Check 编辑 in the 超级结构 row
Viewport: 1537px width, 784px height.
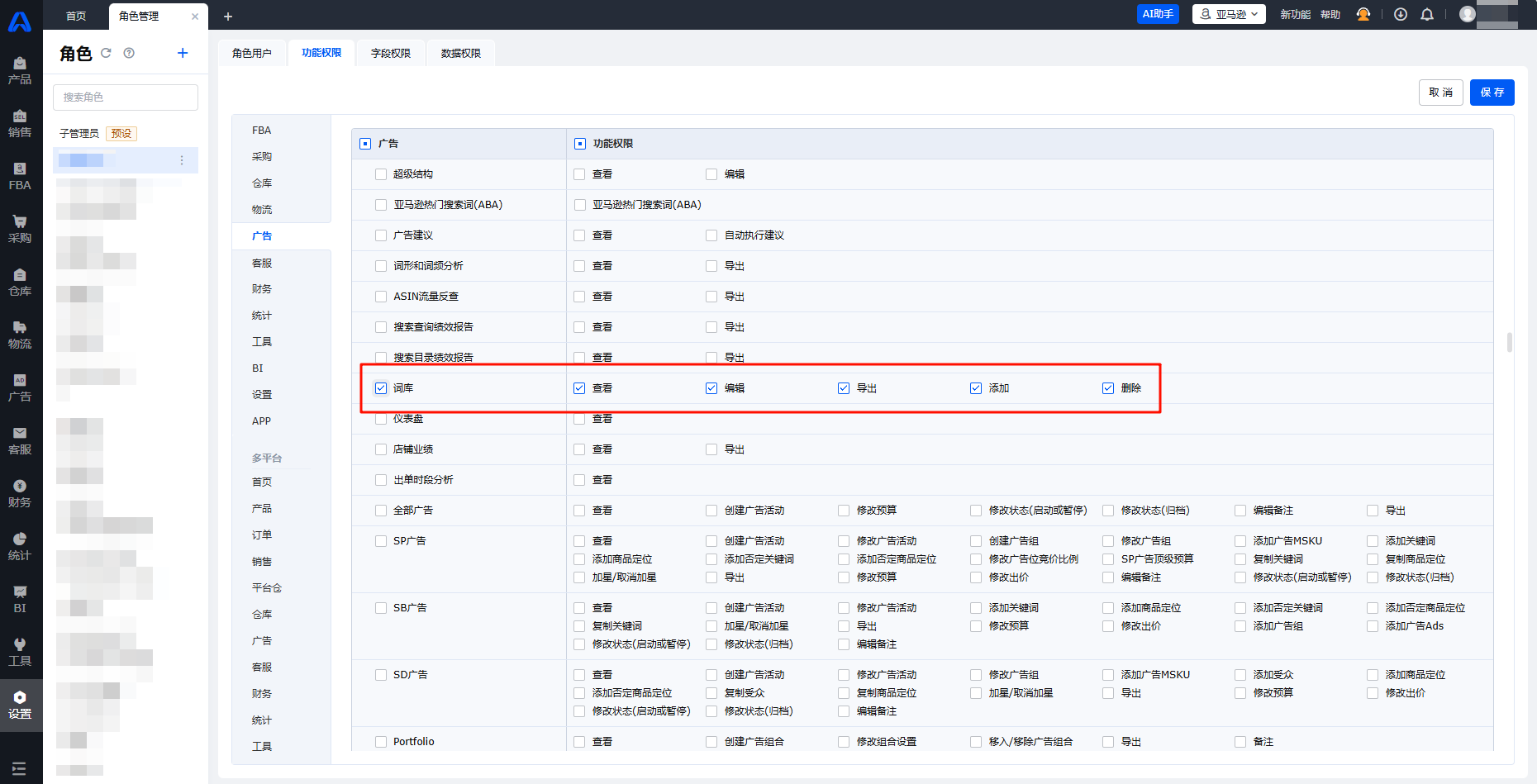tap(711, 174)
